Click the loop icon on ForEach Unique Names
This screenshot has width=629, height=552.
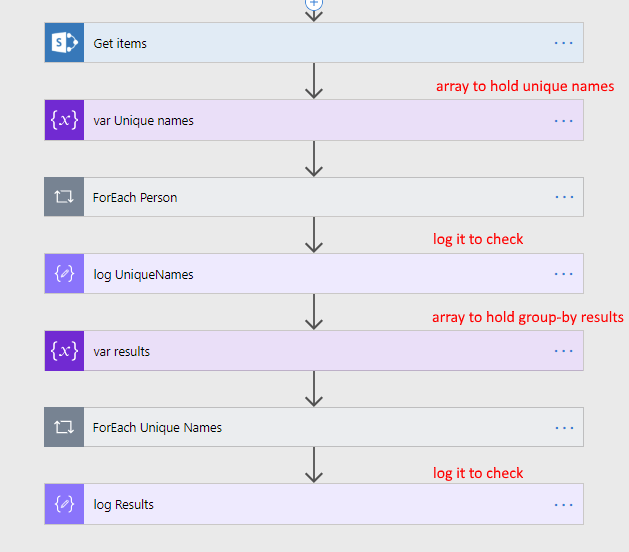64,427
